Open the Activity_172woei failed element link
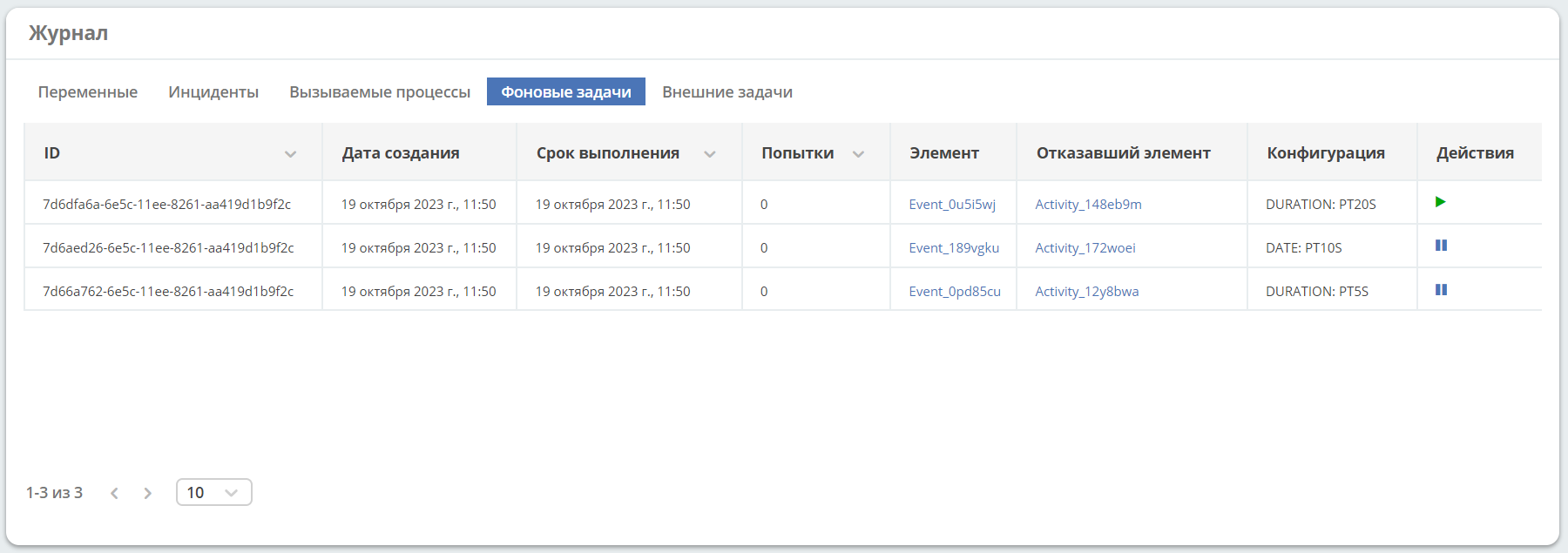The width and height of the screenshot is (1568, 553). pyautogui.click(x=1085, y=247)
